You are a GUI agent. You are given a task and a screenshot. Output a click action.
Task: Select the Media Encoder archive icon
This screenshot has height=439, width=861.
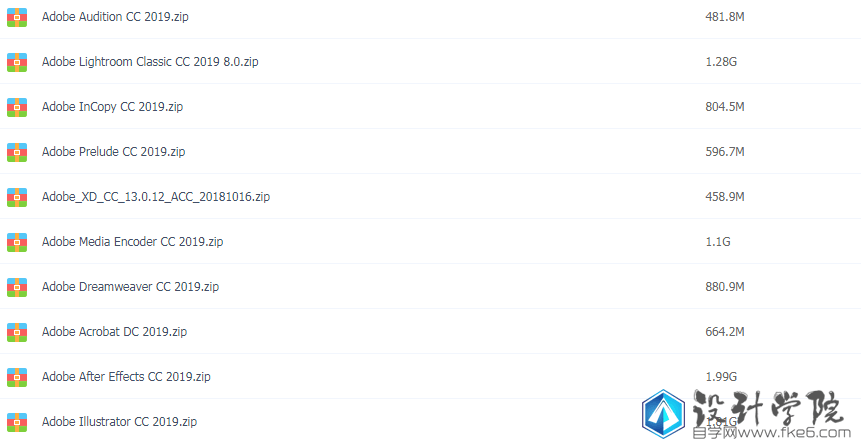[x=17, y=242]
